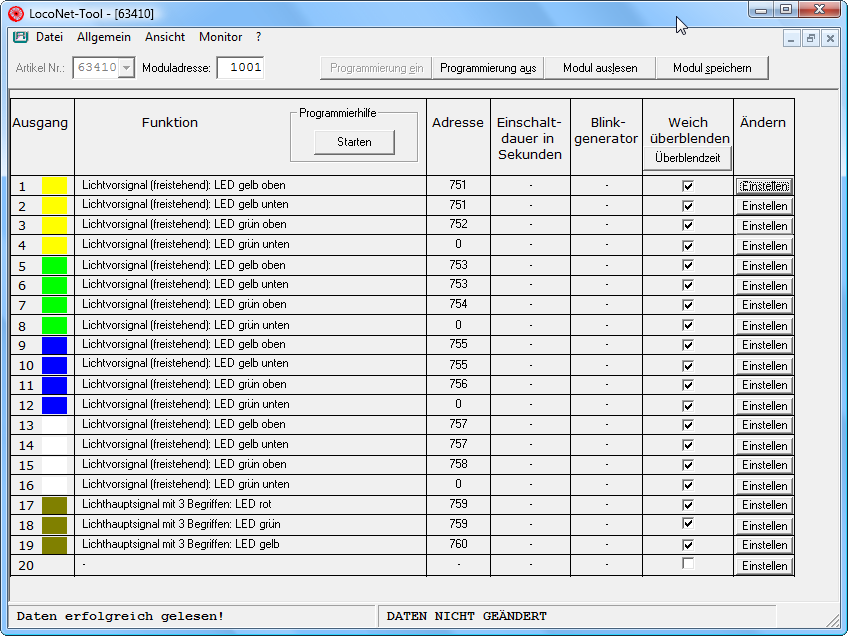Restore the inner document window
This screenshot has width=848, height=636.
pyautogui.click(x=811, y=38)
